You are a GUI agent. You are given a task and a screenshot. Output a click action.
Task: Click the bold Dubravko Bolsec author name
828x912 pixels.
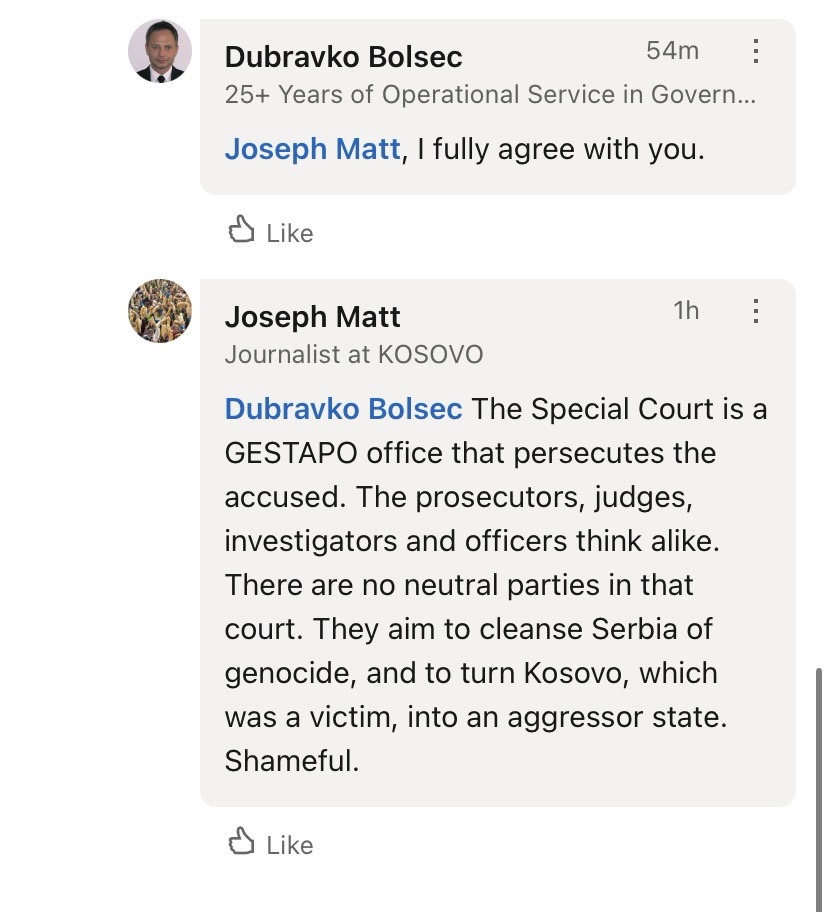pyautogui.click(x=343, y=57)
